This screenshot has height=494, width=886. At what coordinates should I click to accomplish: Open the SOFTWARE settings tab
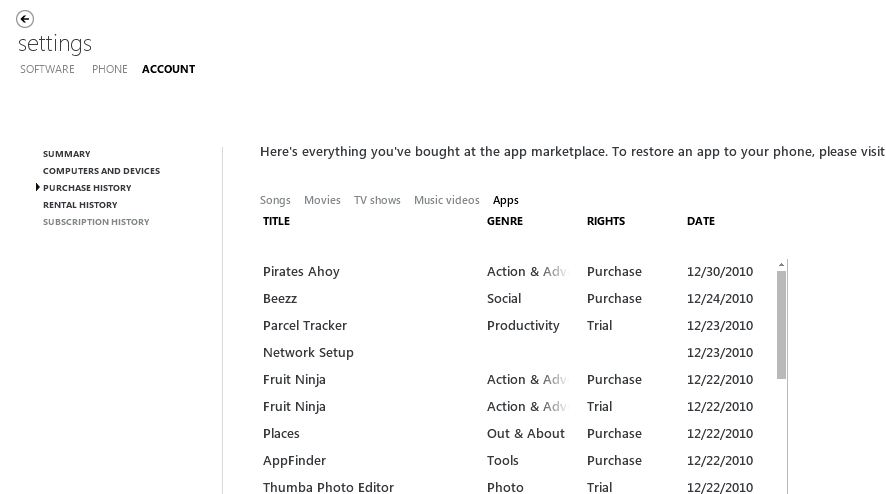click(x=47, y=69)
